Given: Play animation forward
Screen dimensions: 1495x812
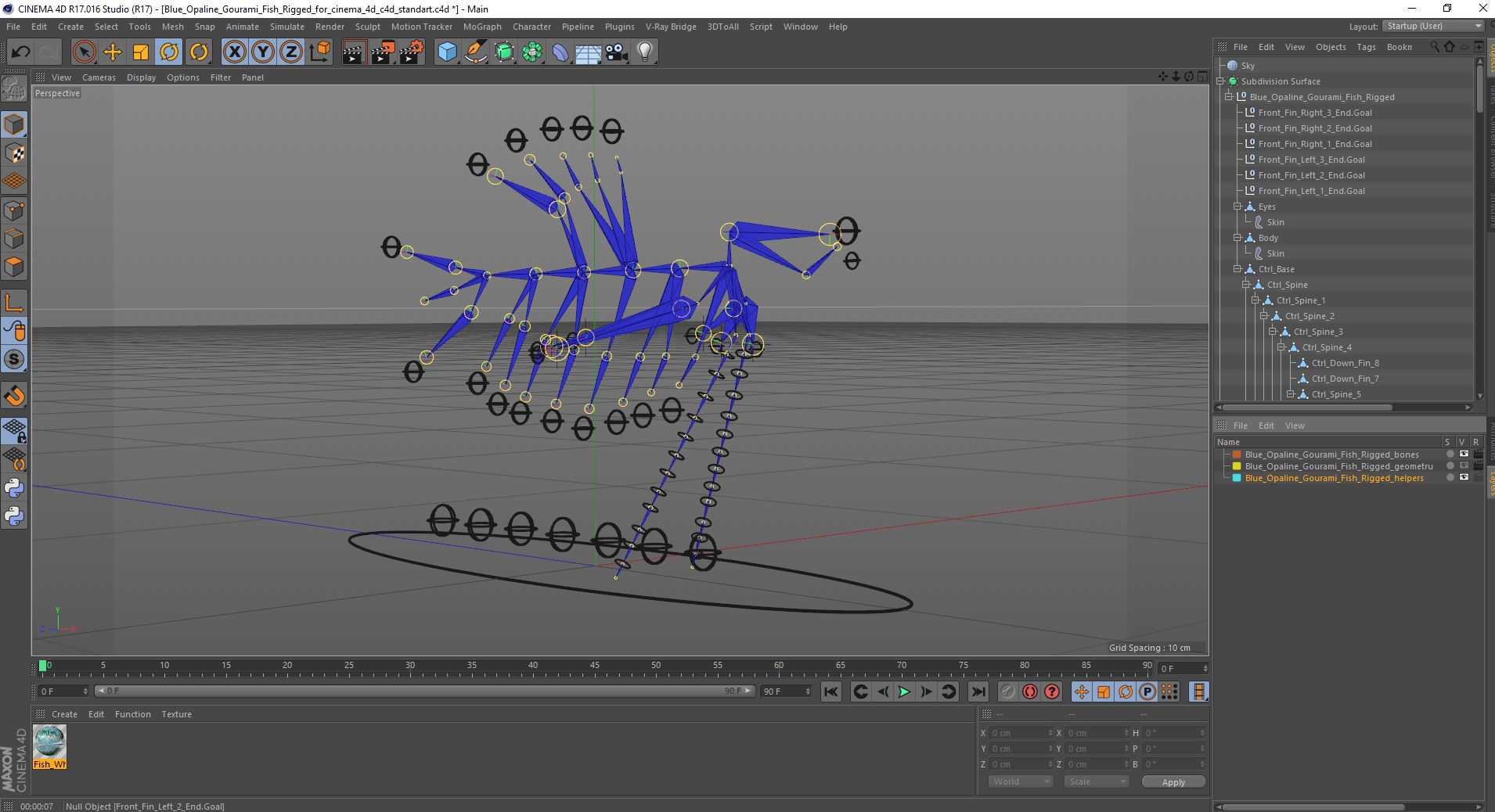Looking at the screenshot, I should click(x=904, y=692).
